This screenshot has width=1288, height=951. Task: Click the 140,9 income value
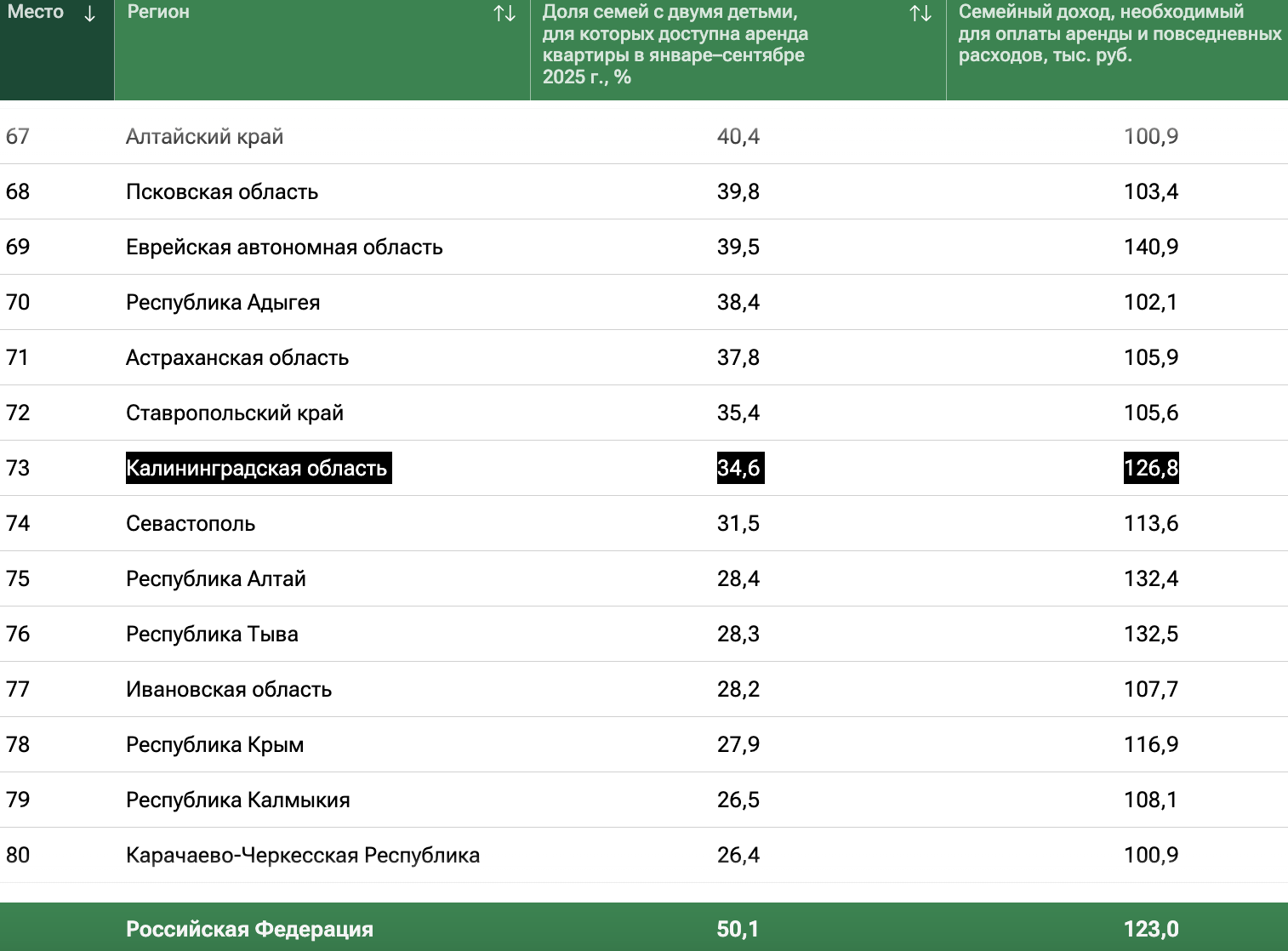(1150, 248)
